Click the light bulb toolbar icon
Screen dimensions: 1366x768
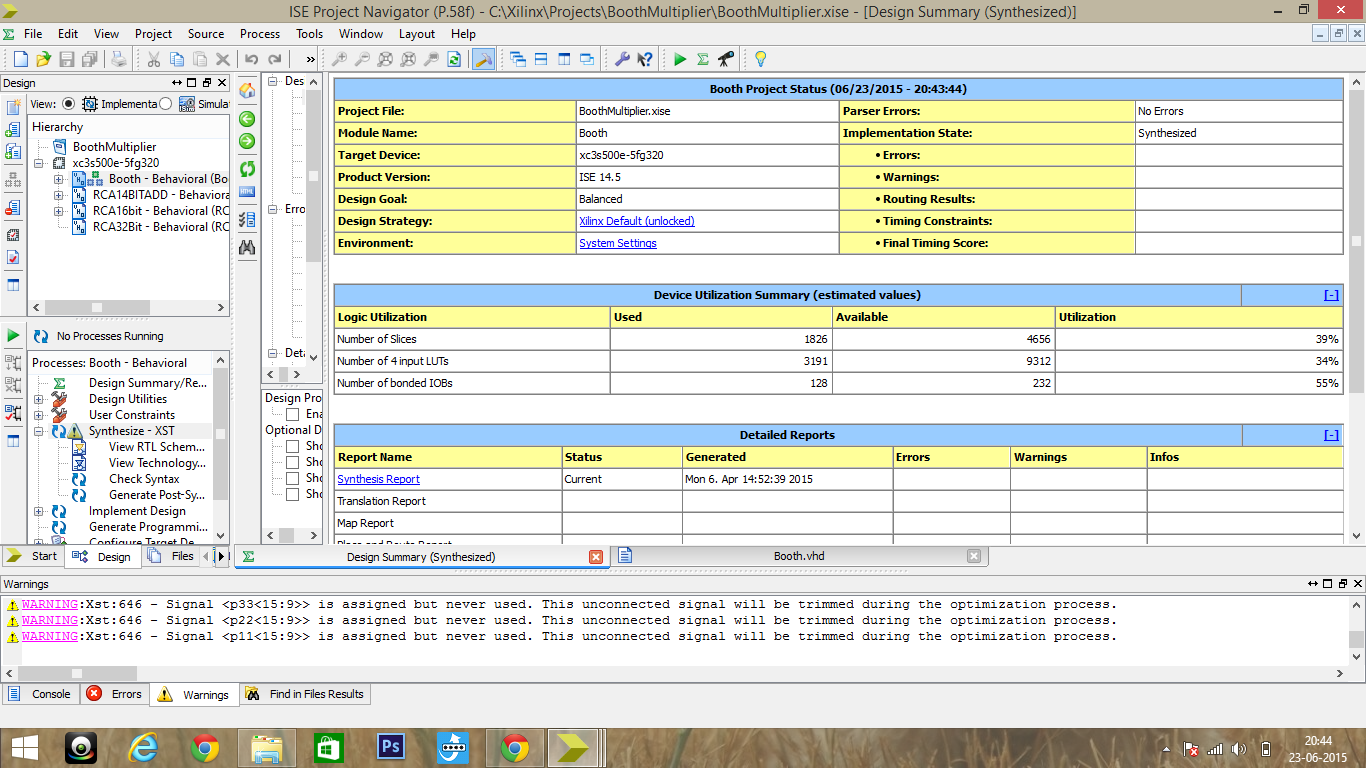(x=761, y=59)
